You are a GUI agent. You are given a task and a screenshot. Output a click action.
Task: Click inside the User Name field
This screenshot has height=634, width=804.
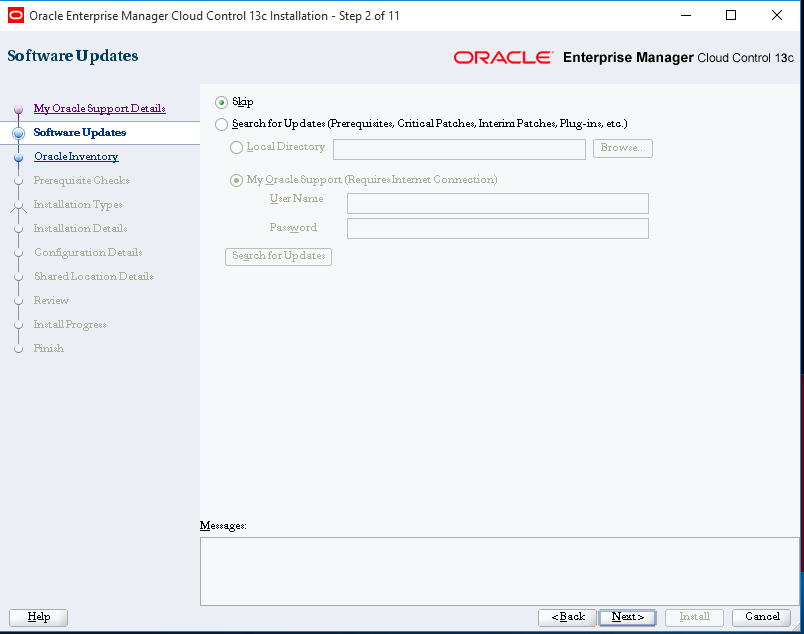(497, 204)
